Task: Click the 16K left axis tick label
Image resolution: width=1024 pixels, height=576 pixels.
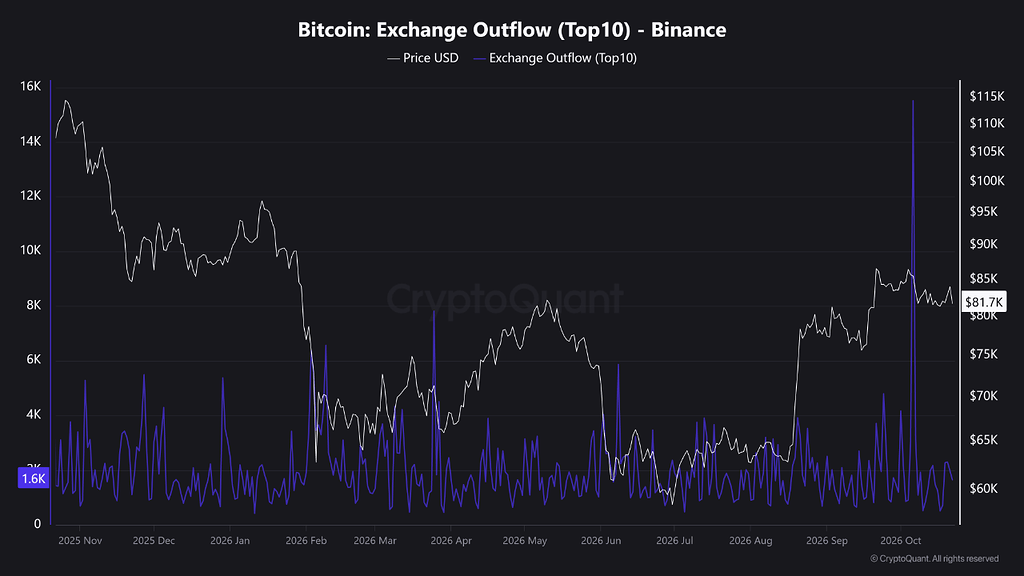Action: (x=31, y=86)
